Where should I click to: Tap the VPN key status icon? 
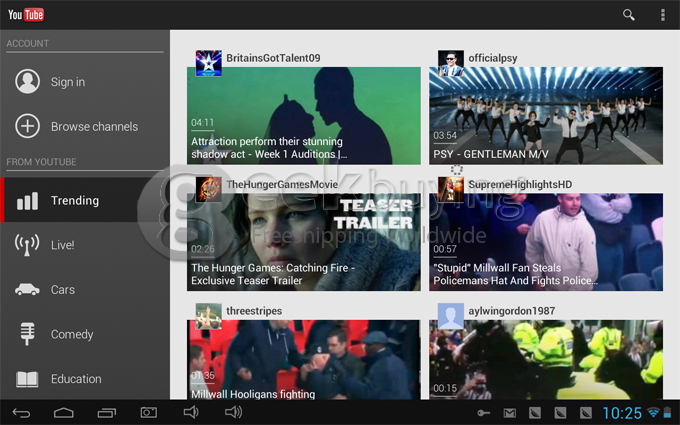click(x=484, y=413)
